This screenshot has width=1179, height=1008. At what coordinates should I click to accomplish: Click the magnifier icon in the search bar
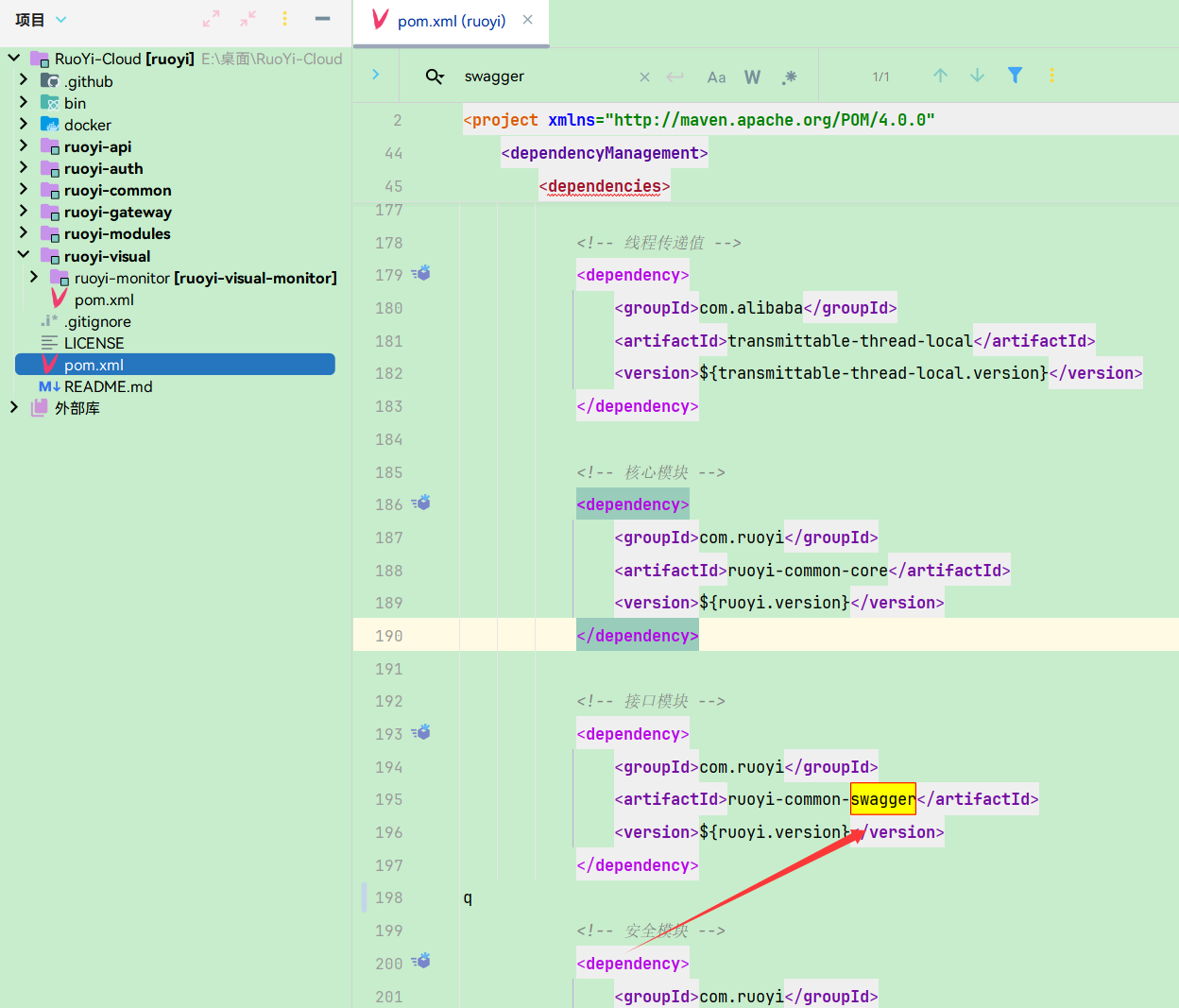coord(434,77)
